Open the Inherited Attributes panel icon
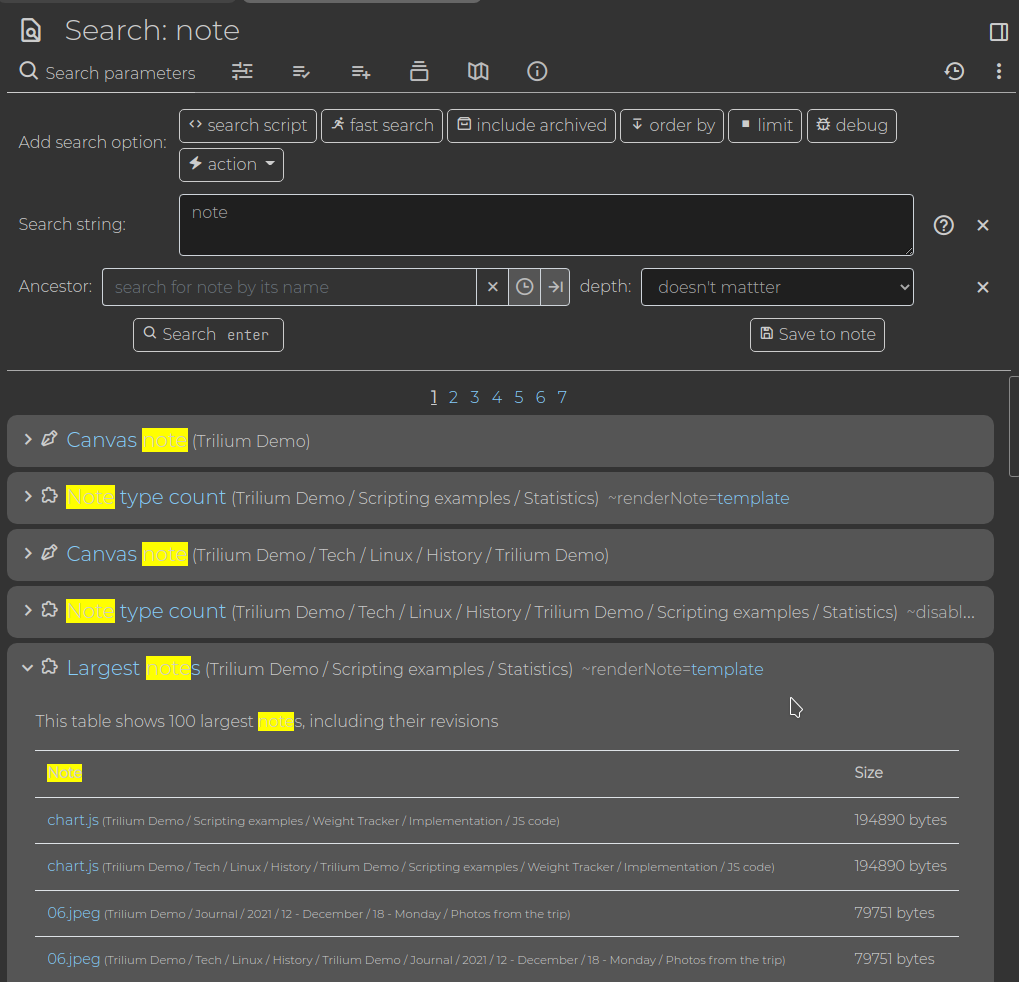This screenshot has height=982, width=1019. pos(360,71)
